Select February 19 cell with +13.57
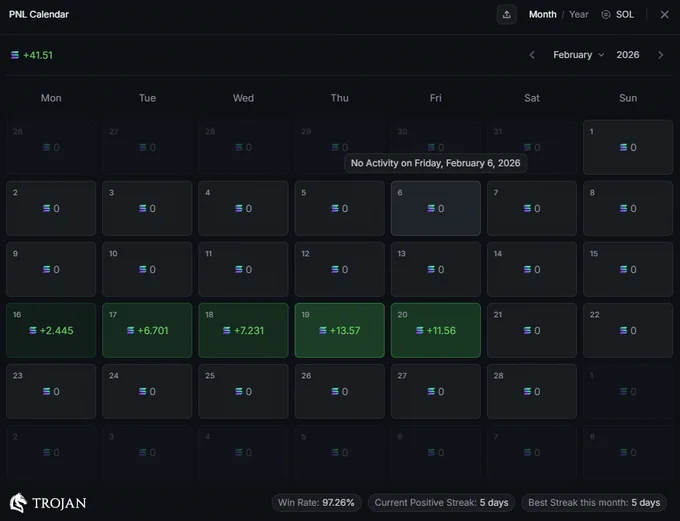This screenshot has height=521, width=680. pos(340,330)
